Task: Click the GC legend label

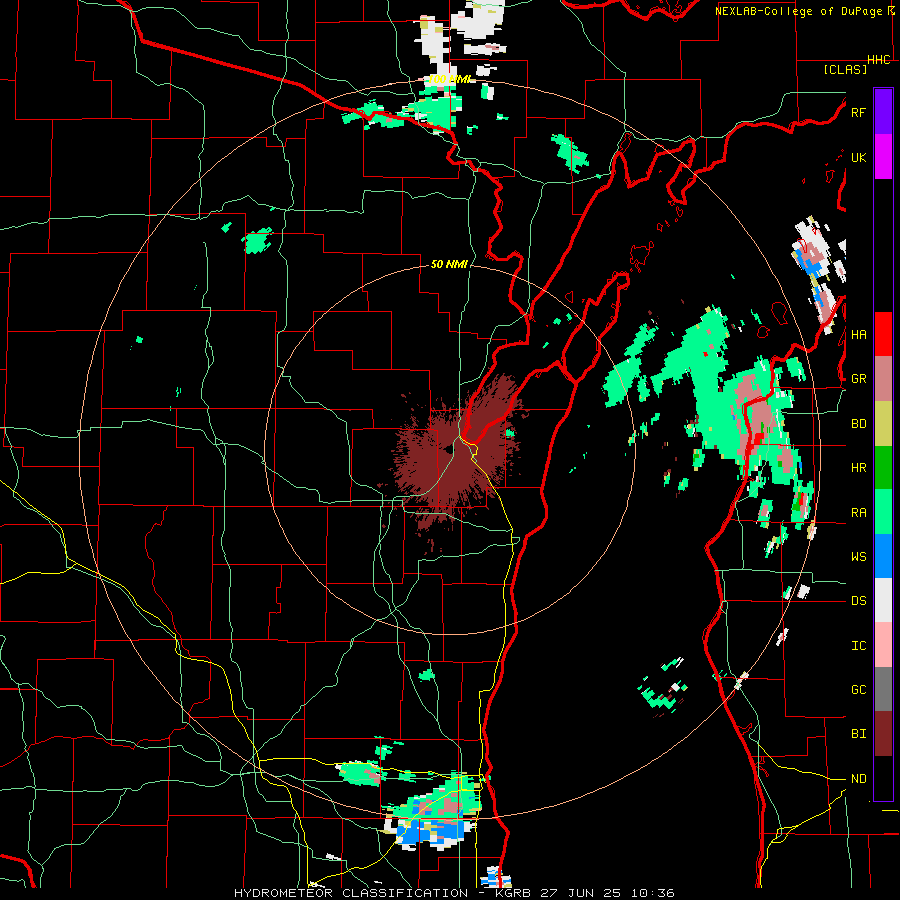Action: coord(858,690)
